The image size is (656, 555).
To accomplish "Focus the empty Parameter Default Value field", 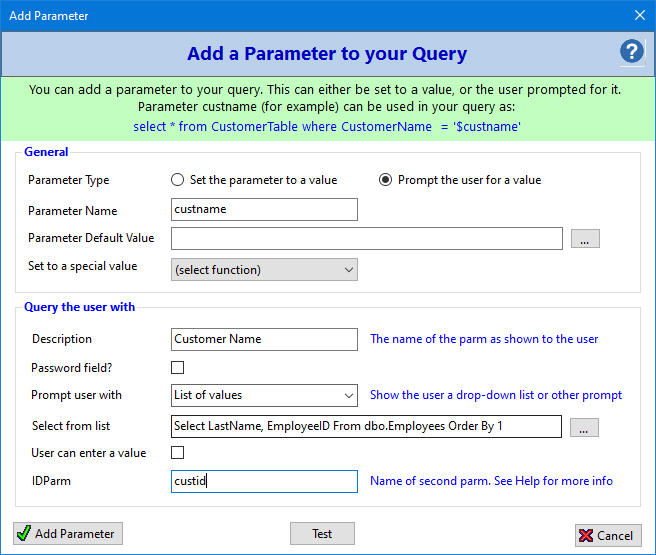I will point(367,238).
